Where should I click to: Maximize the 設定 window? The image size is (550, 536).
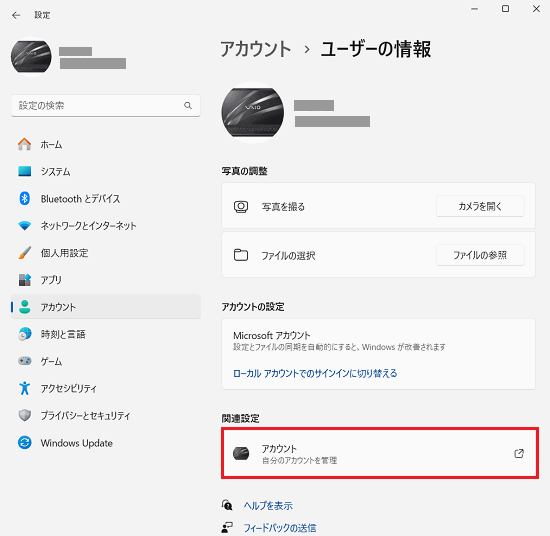[x=505, y=9]
